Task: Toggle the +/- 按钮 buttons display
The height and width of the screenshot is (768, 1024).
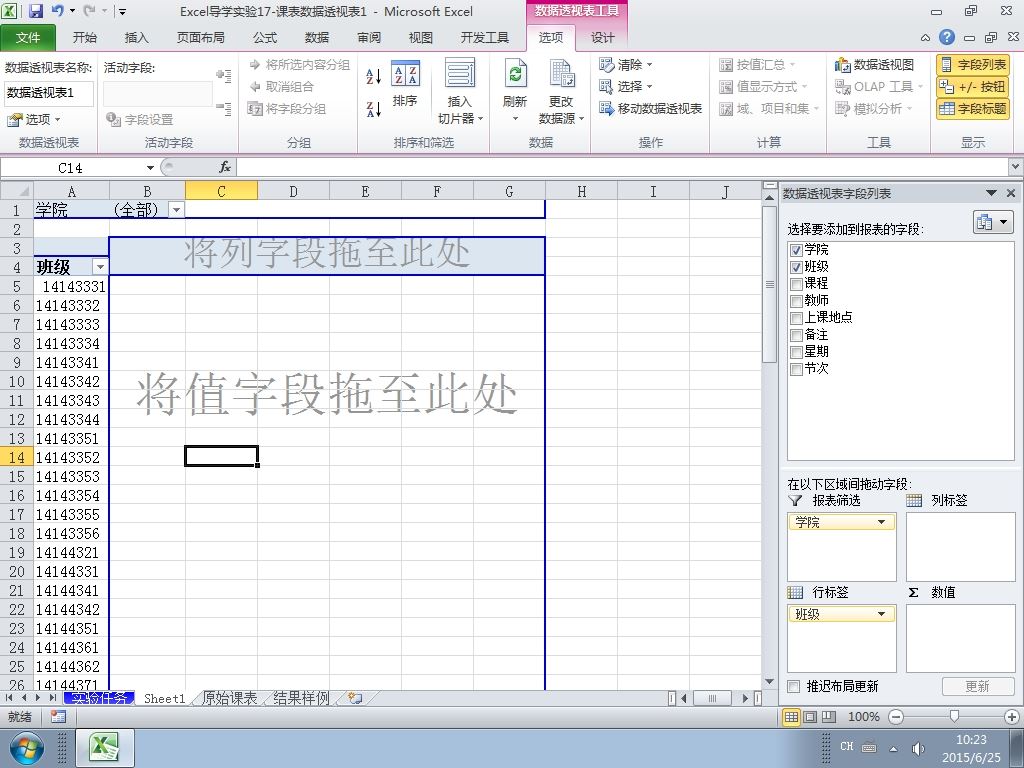Action: (973, 86)
